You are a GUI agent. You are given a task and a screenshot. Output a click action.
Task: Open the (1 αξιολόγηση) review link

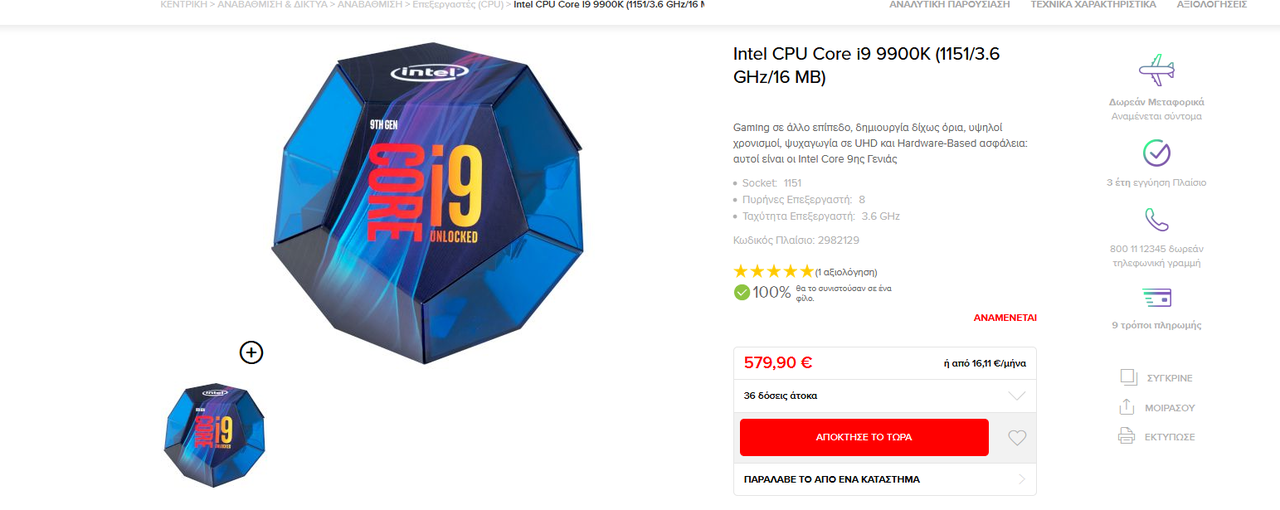[x=846, y=272]
